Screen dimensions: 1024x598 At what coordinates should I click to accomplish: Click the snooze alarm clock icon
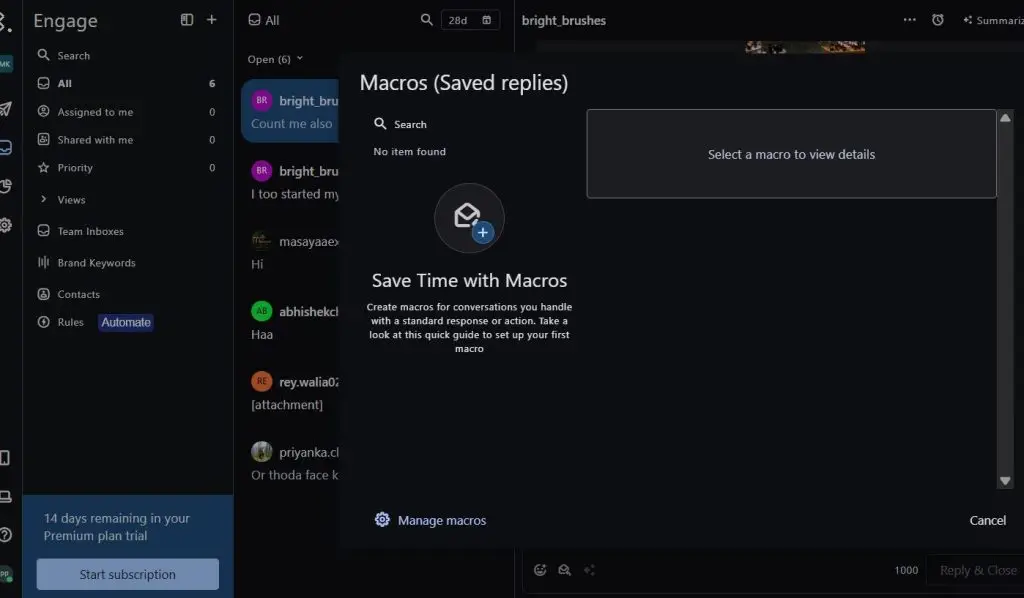938,20
